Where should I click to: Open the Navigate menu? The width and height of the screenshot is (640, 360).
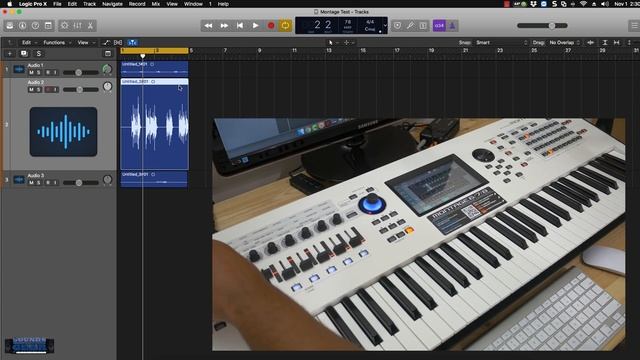pos(112,4)
